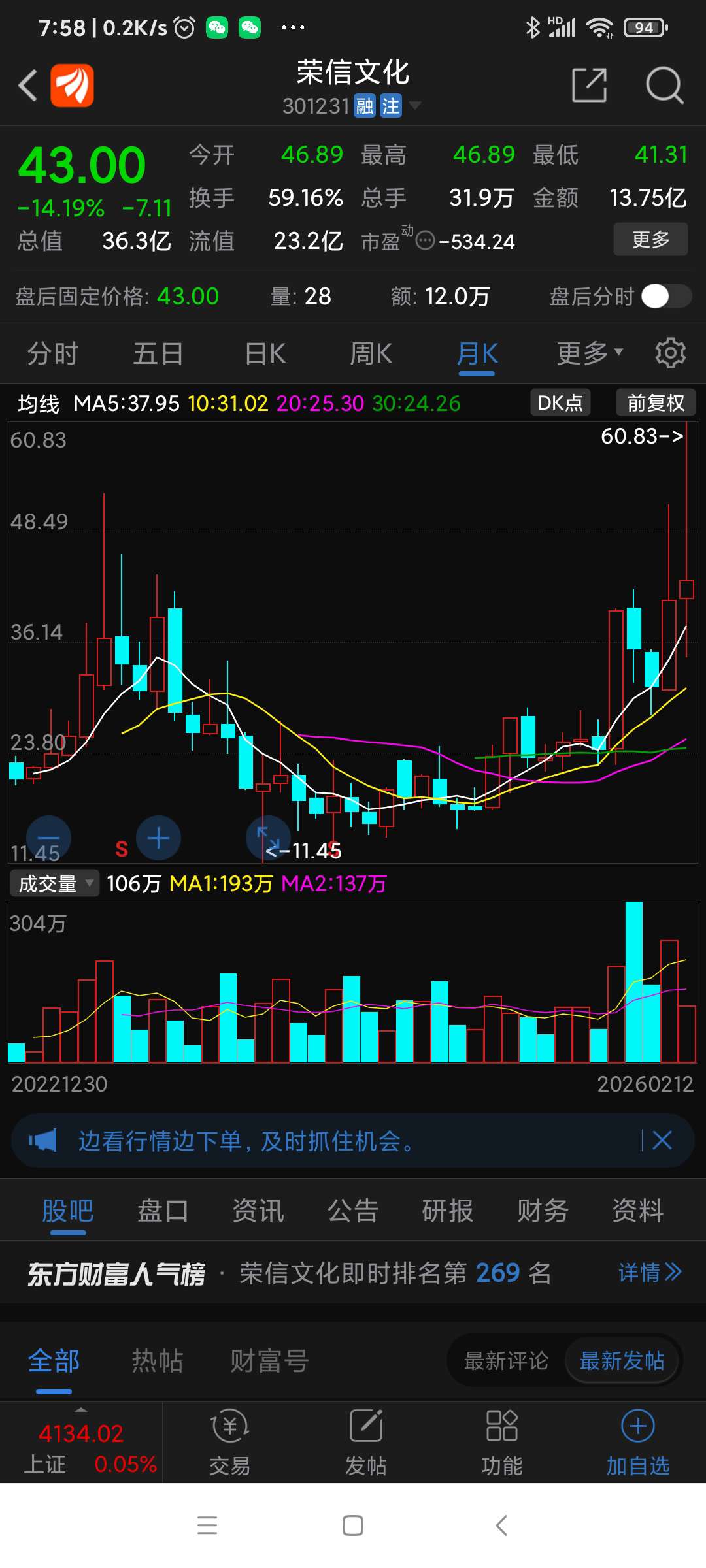706x1568 pixels.
Task: Open 盘口 tab
Action: tap(163, 1211)
